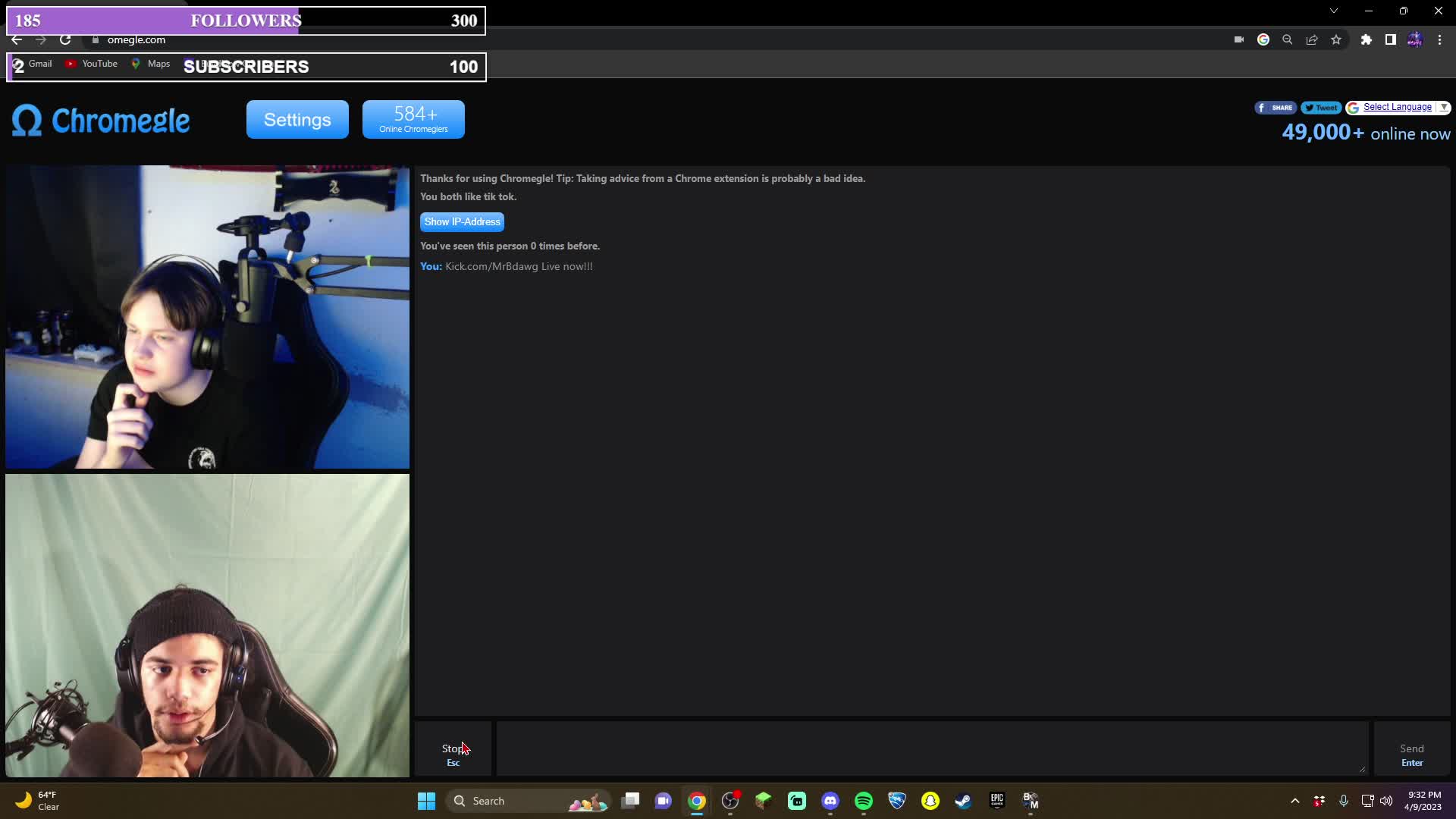Share this page via address bar icon
The image size is (1456, 819).
point(1312,39)
